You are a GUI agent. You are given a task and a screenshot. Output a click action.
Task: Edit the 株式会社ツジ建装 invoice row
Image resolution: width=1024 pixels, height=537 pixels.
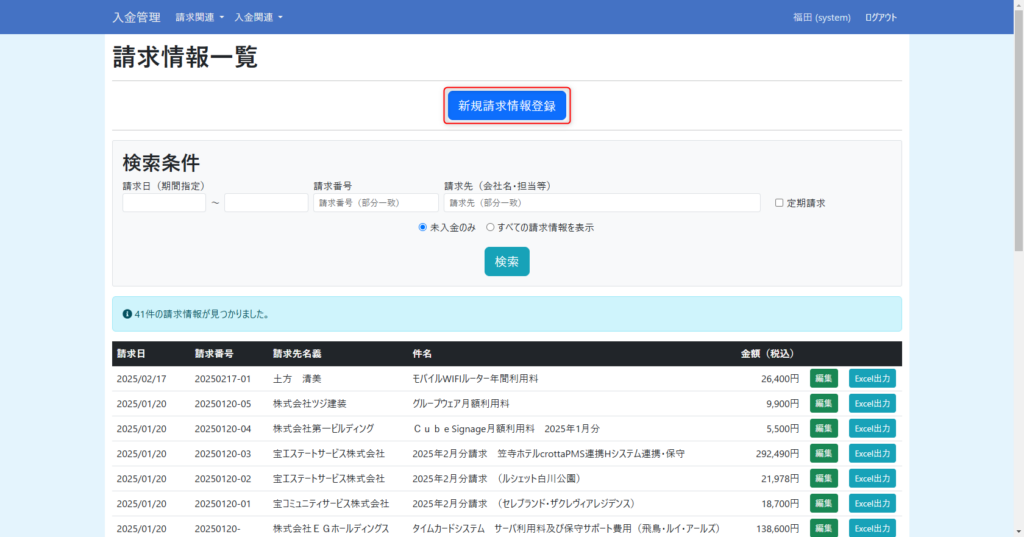coord(823,404)
